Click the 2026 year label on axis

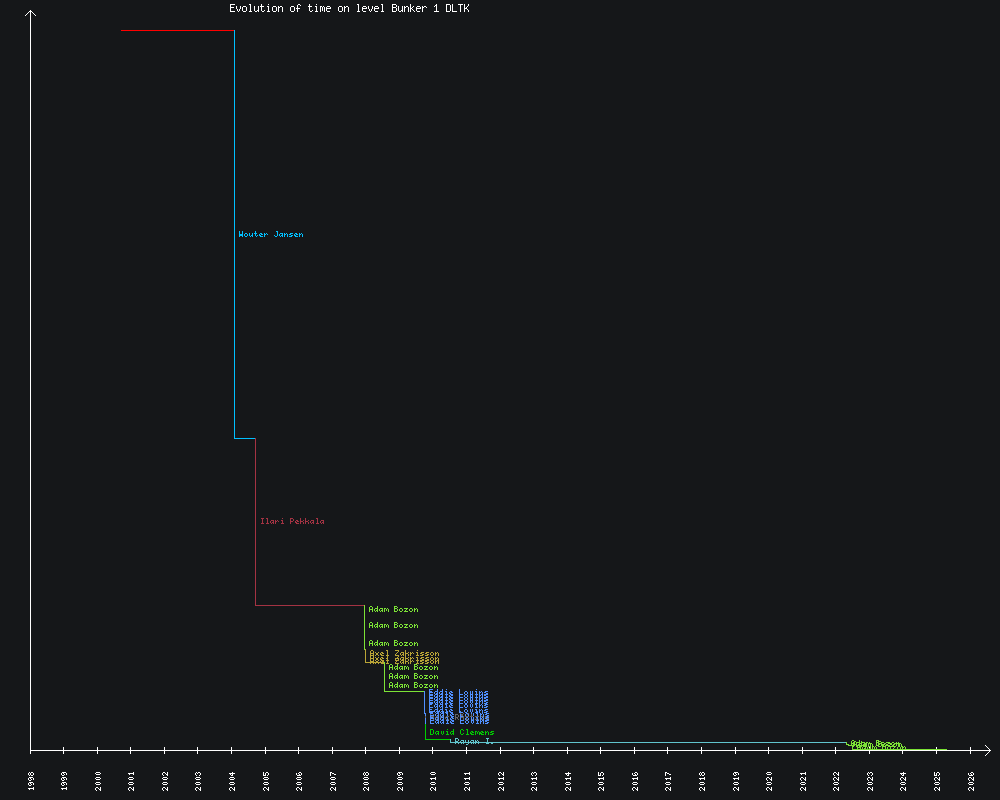tap(971, 780)
